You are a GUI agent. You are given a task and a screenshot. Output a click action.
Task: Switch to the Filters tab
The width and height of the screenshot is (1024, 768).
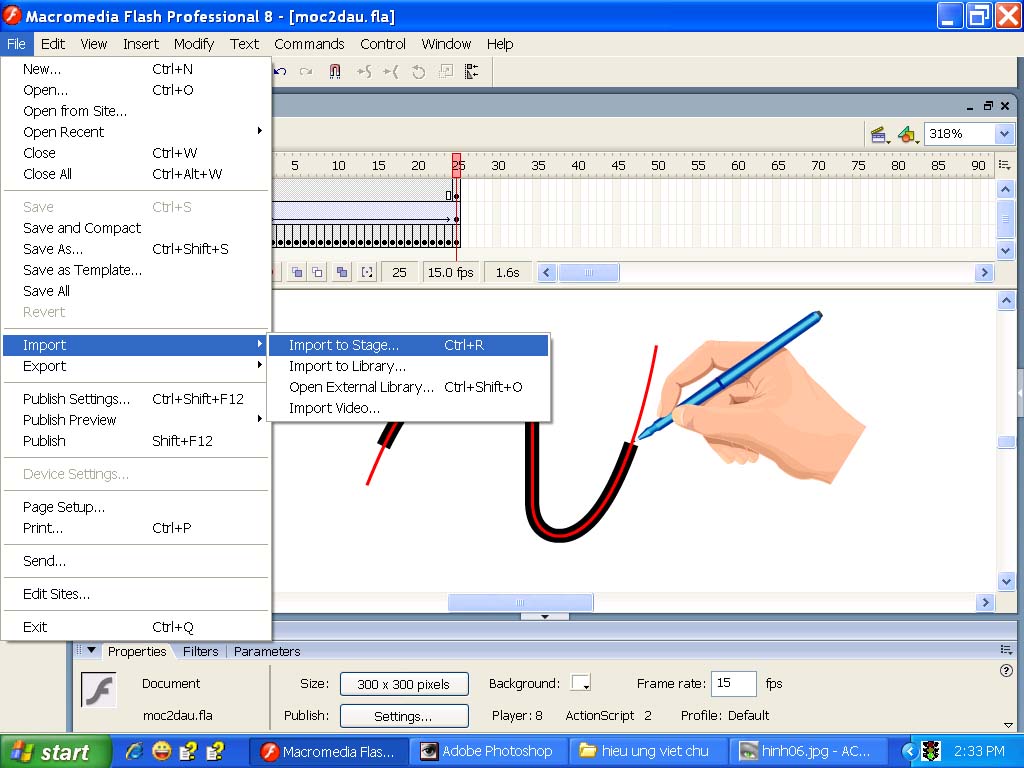[x=200, y=651]
